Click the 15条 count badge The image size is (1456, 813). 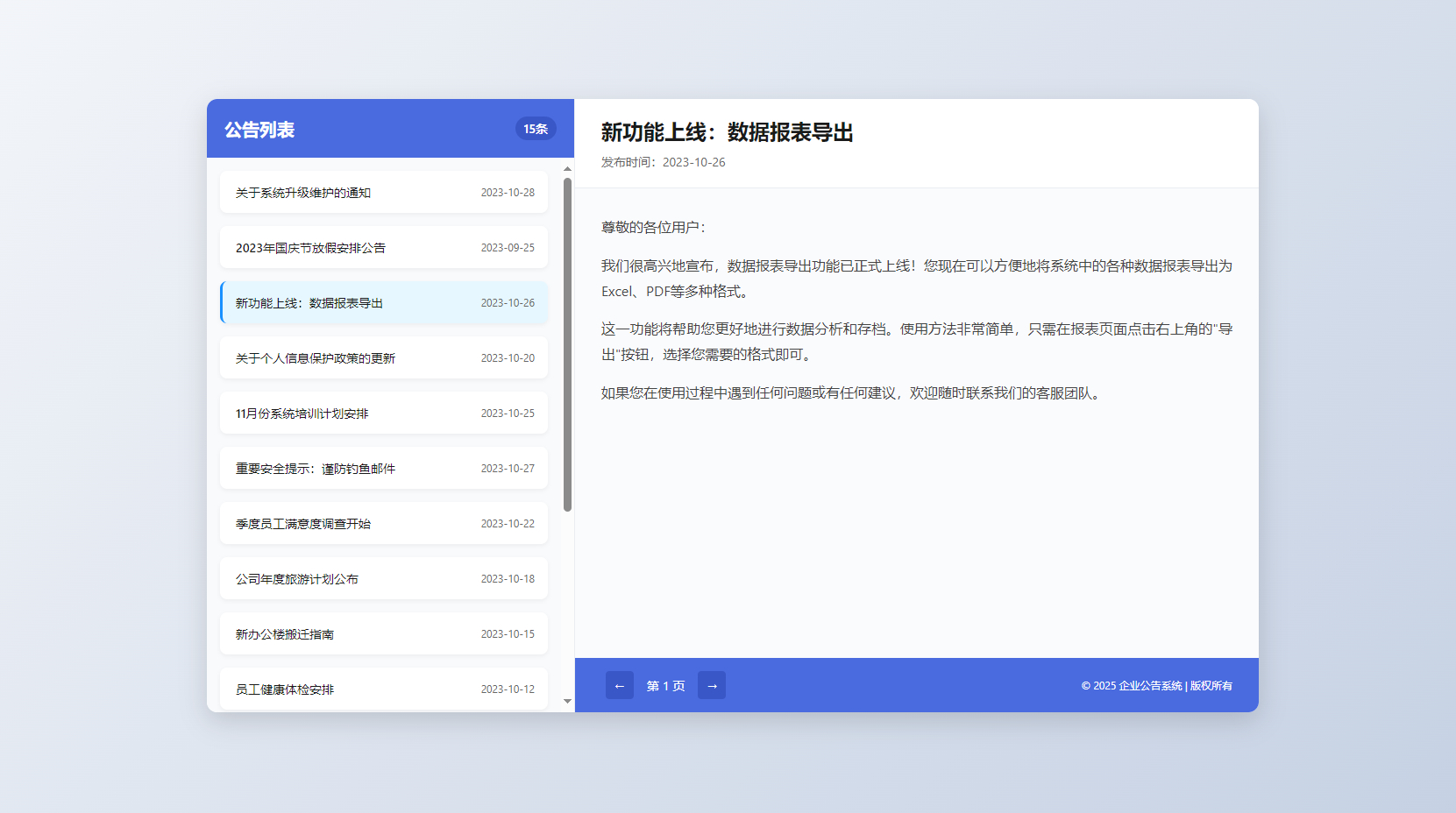click(535, 129)
